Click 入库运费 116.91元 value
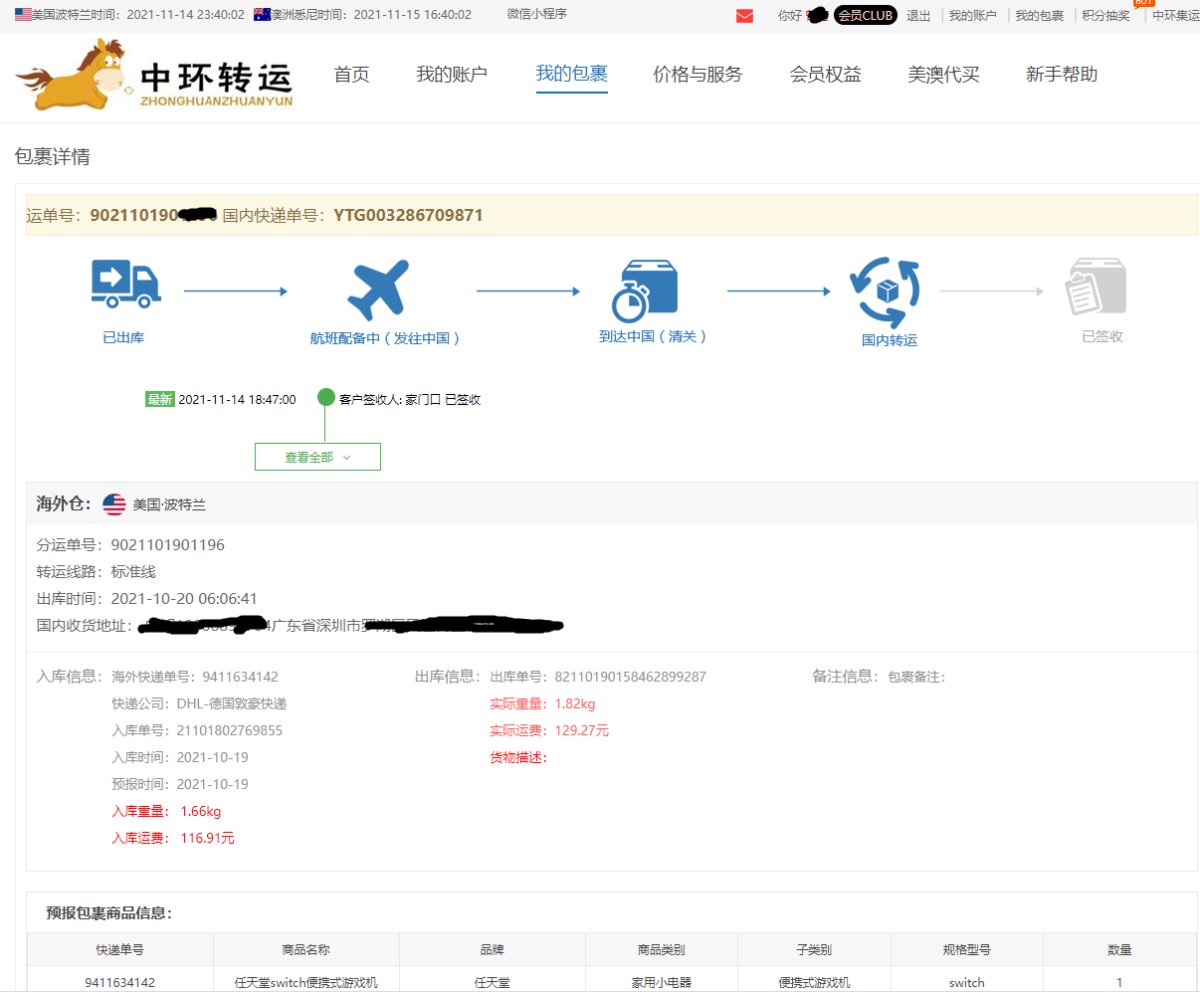This screenshot has width=1200, height=993. pyautogui.click(x=207, y=838)
